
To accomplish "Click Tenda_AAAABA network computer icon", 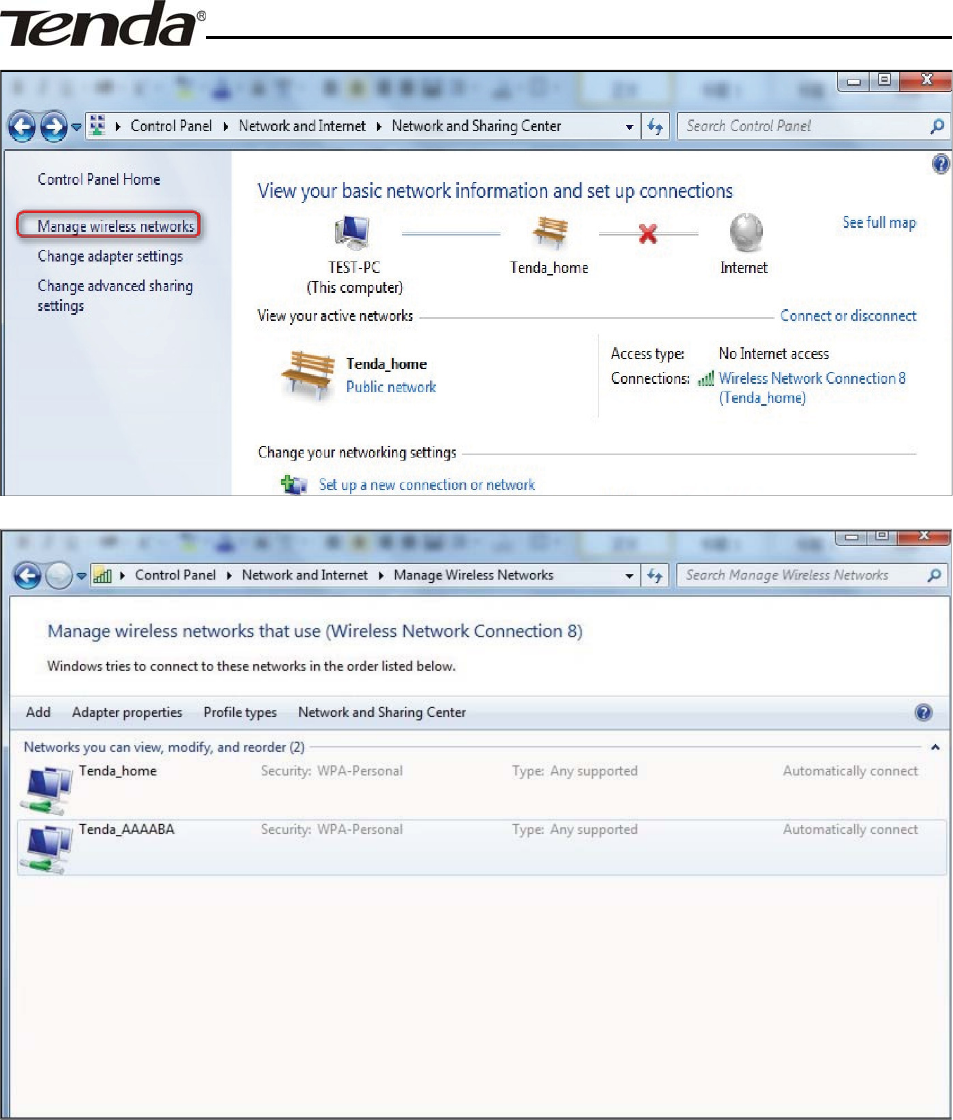I will tap(48, 849).
